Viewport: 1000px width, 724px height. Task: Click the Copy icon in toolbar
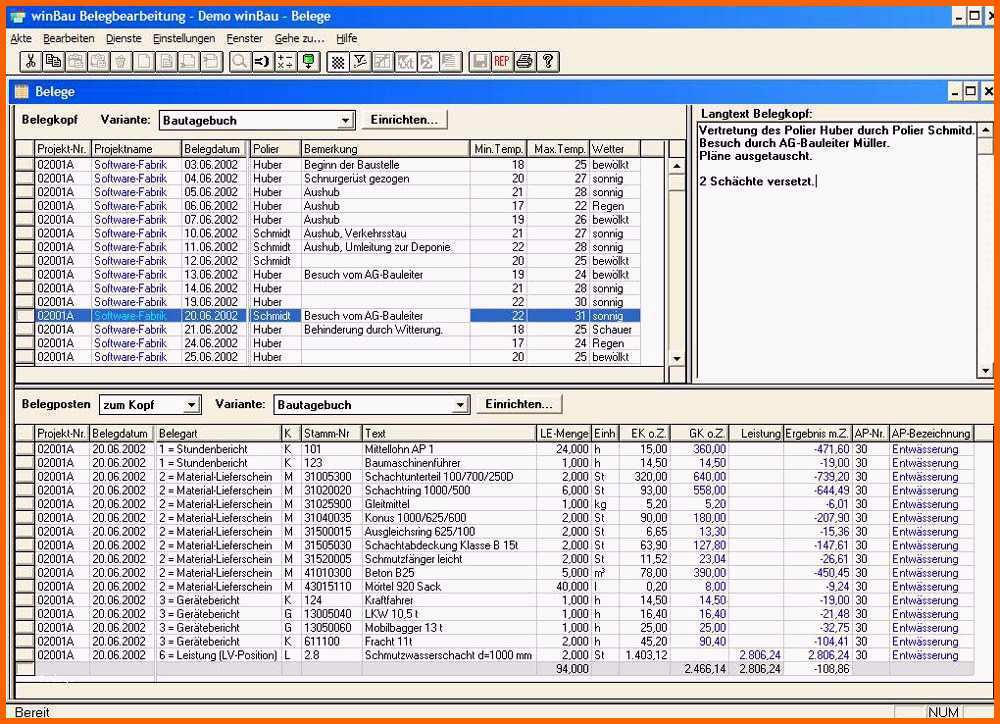click(54, 61)
